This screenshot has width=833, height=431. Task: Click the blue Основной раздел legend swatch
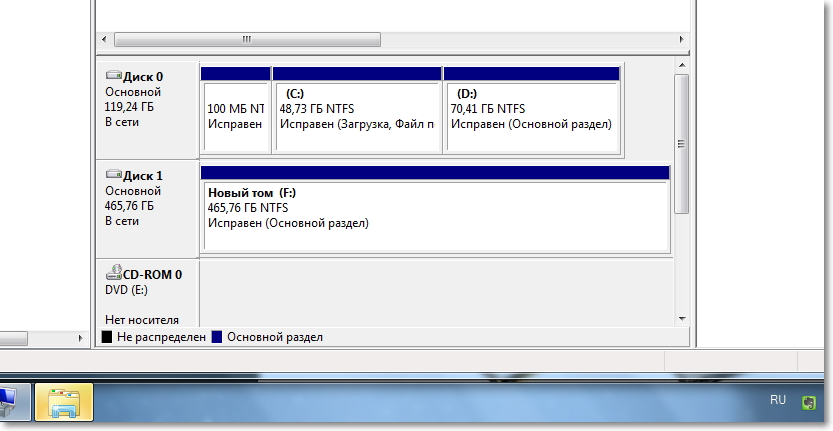[218, 338]
